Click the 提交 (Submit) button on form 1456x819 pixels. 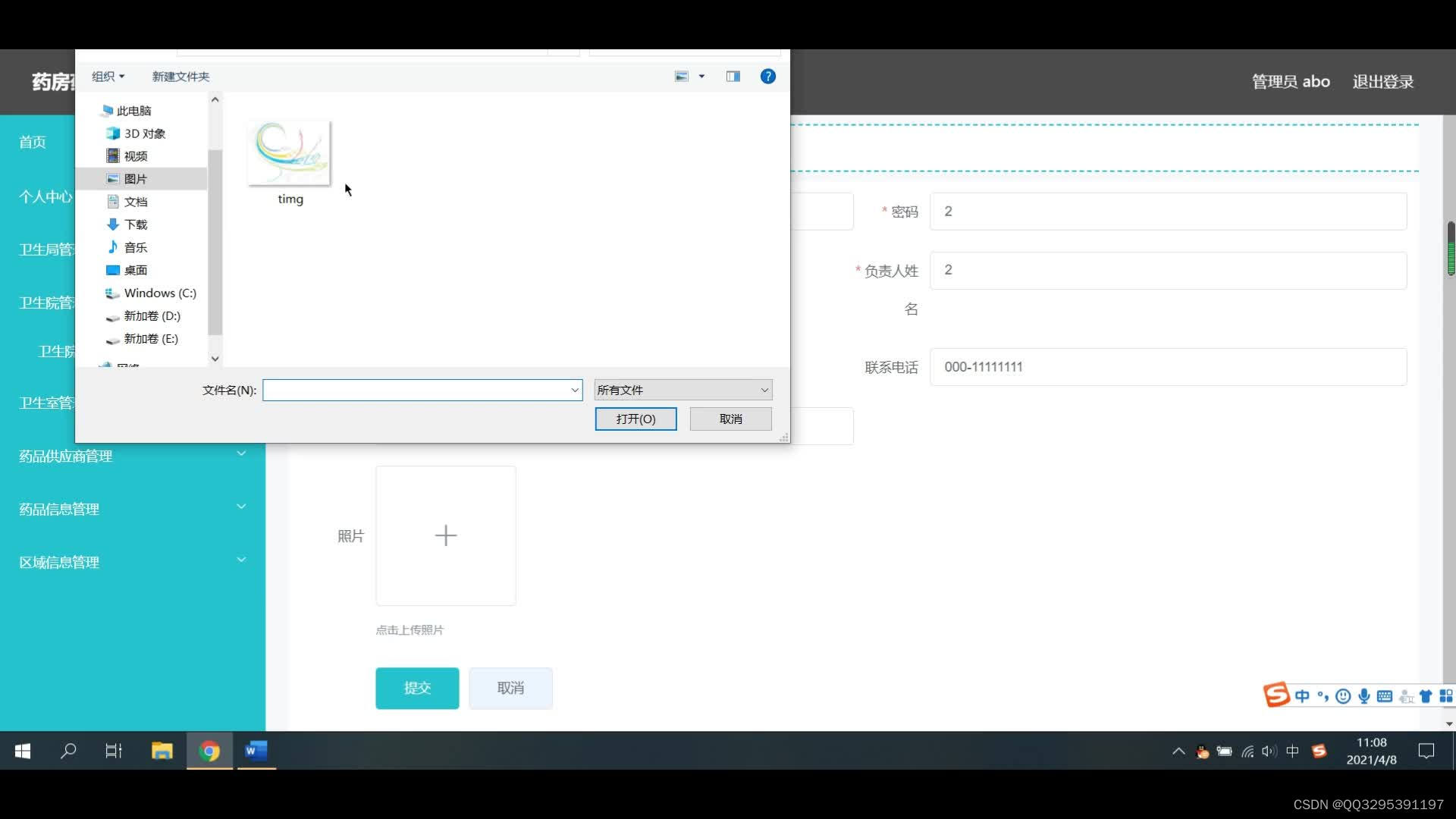417,687
